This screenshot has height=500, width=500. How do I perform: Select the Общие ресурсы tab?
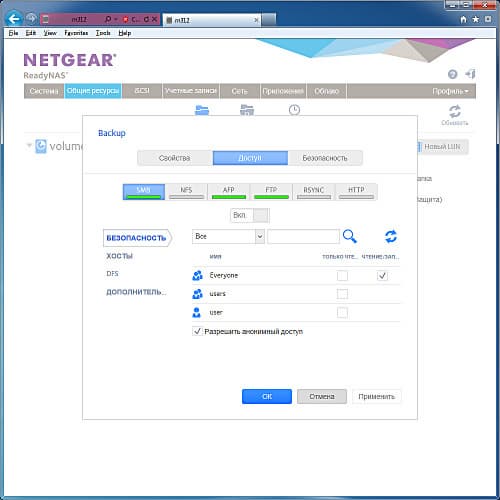tap(93, 91)
